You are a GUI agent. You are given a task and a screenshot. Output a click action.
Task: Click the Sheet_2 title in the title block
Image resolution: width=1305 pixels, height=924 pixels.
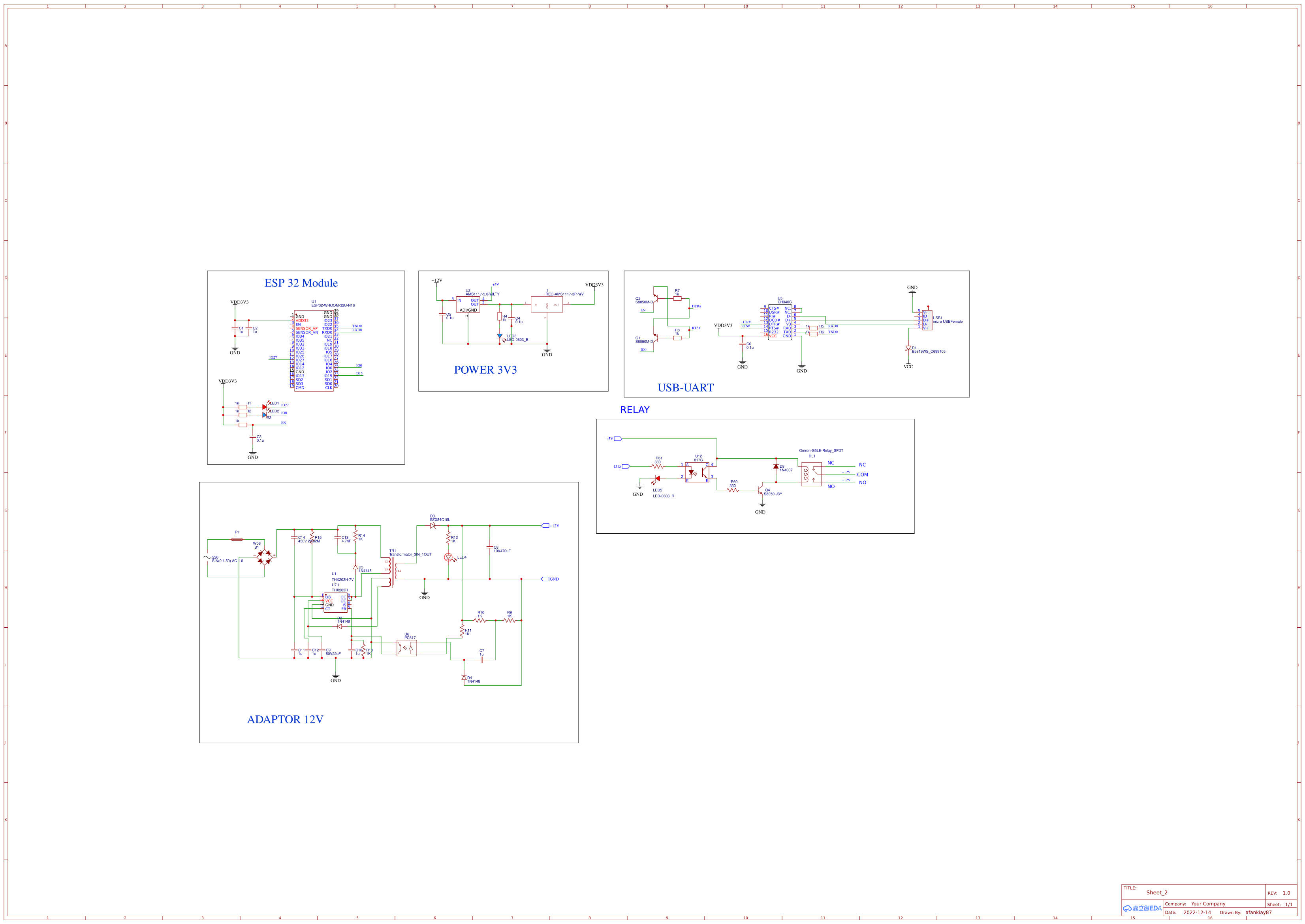point(1157,892)
